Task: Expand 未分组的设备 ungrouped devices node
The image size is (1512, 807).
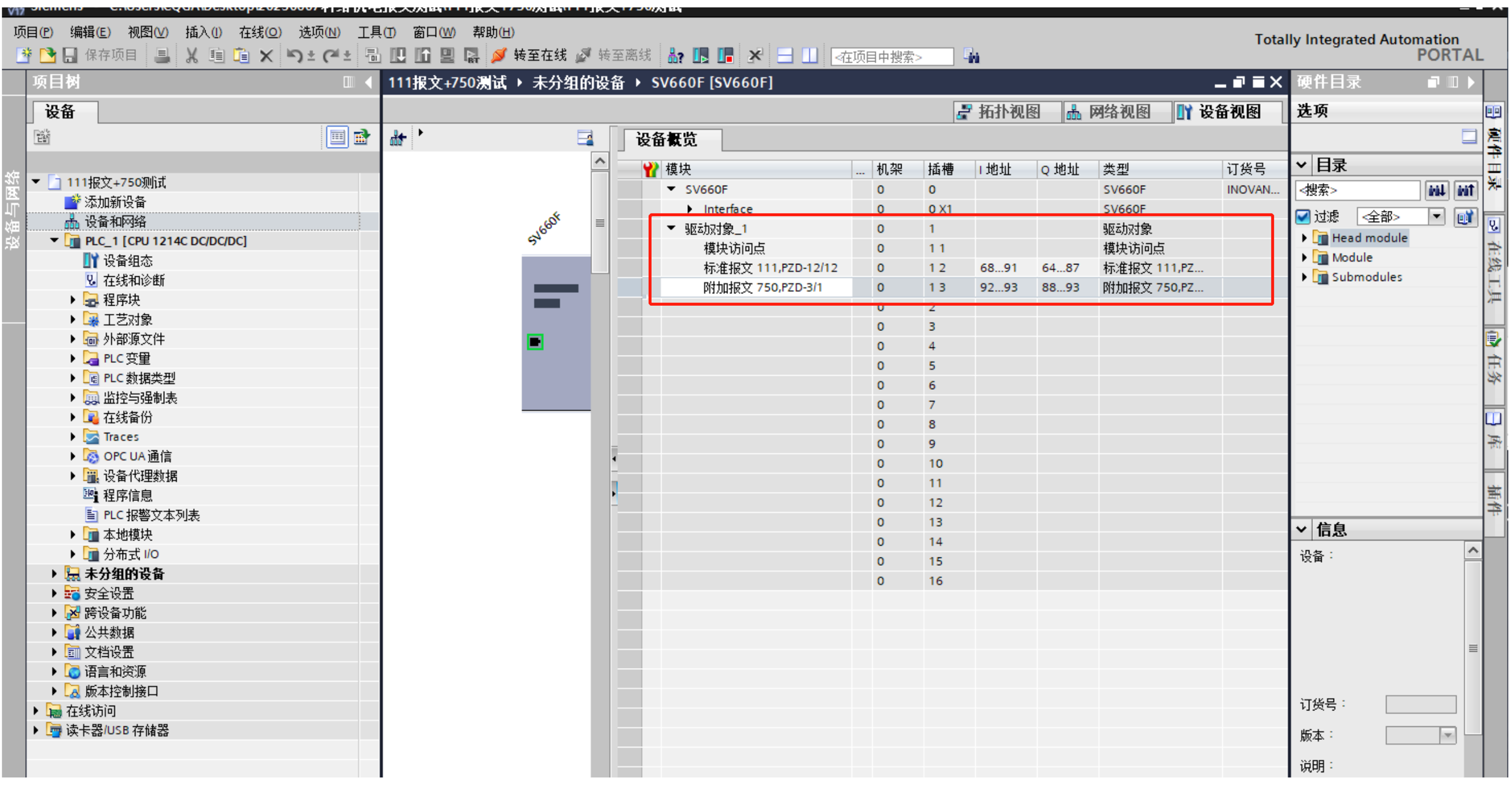Action: [x=55, y=574]
